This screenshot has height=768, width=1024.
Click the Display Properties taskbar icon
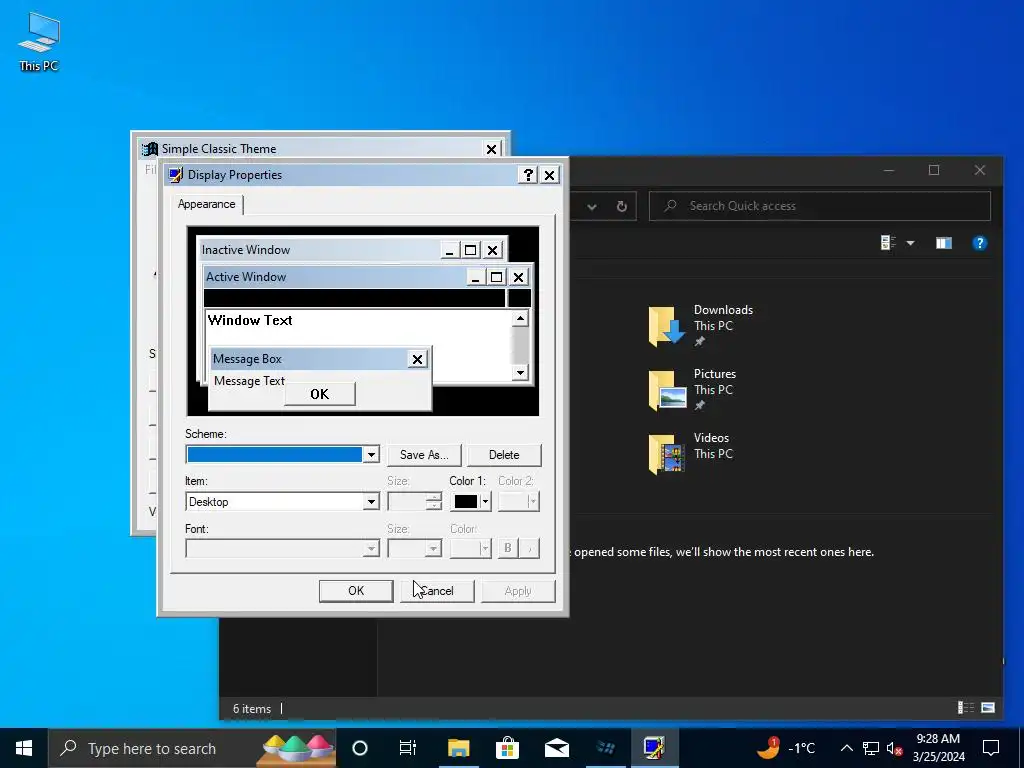point(654,748)
